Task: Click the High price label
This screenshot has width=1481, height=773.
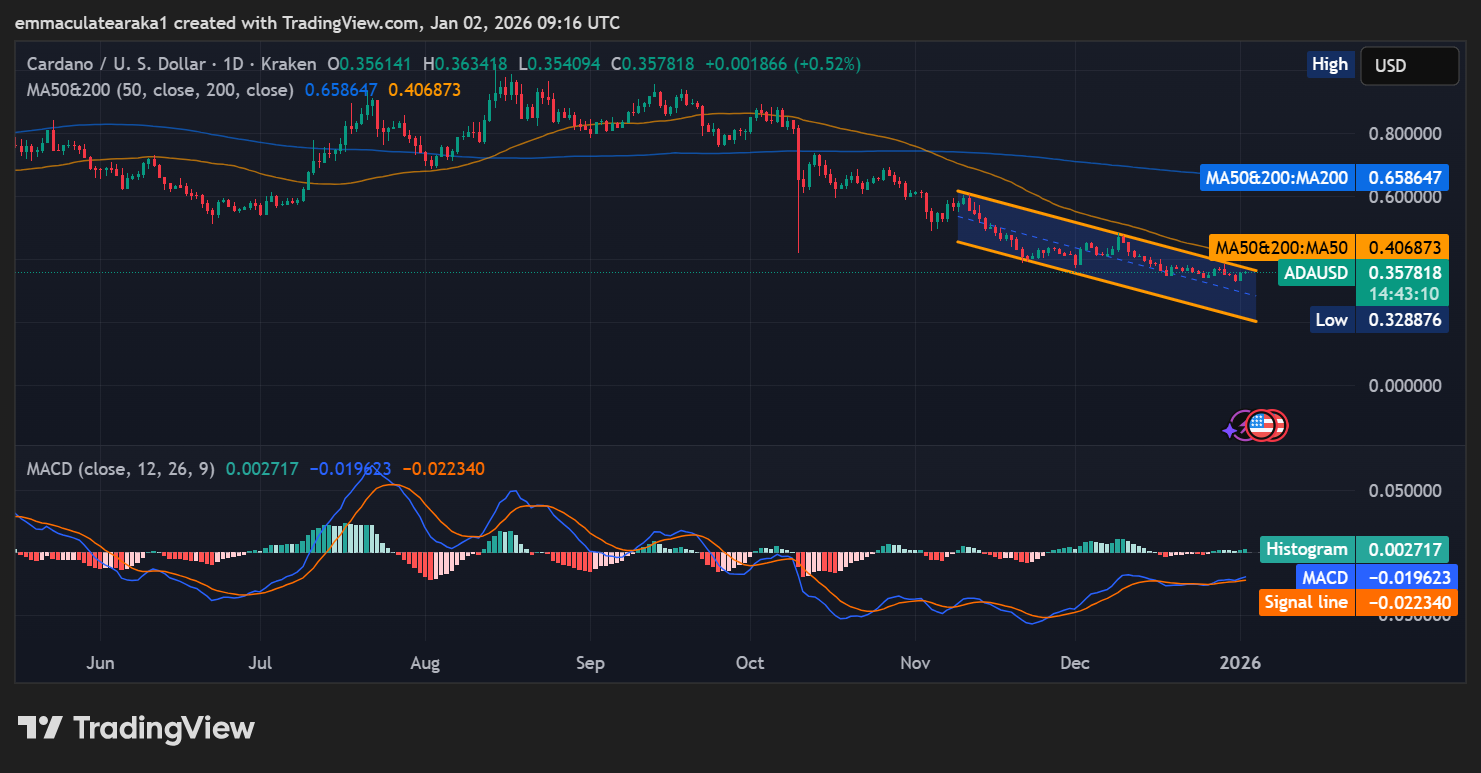Action: pos(1329,64)
